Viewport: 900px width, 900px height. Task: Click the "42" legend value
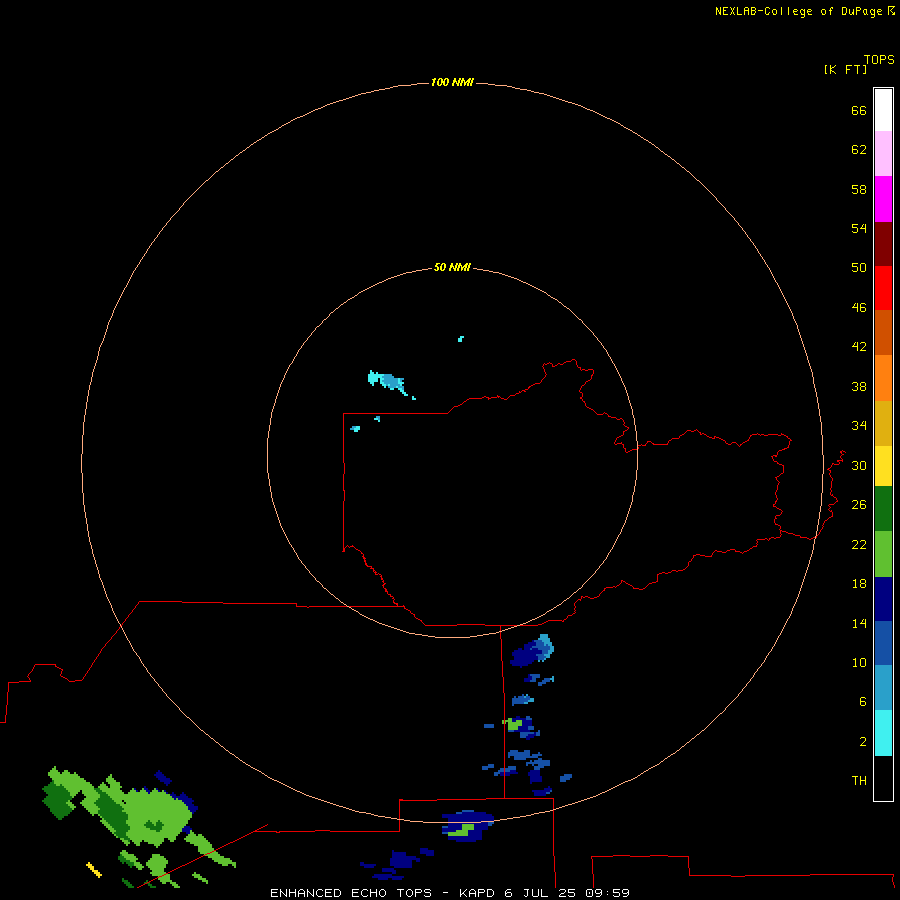click(x=859, y=346)
